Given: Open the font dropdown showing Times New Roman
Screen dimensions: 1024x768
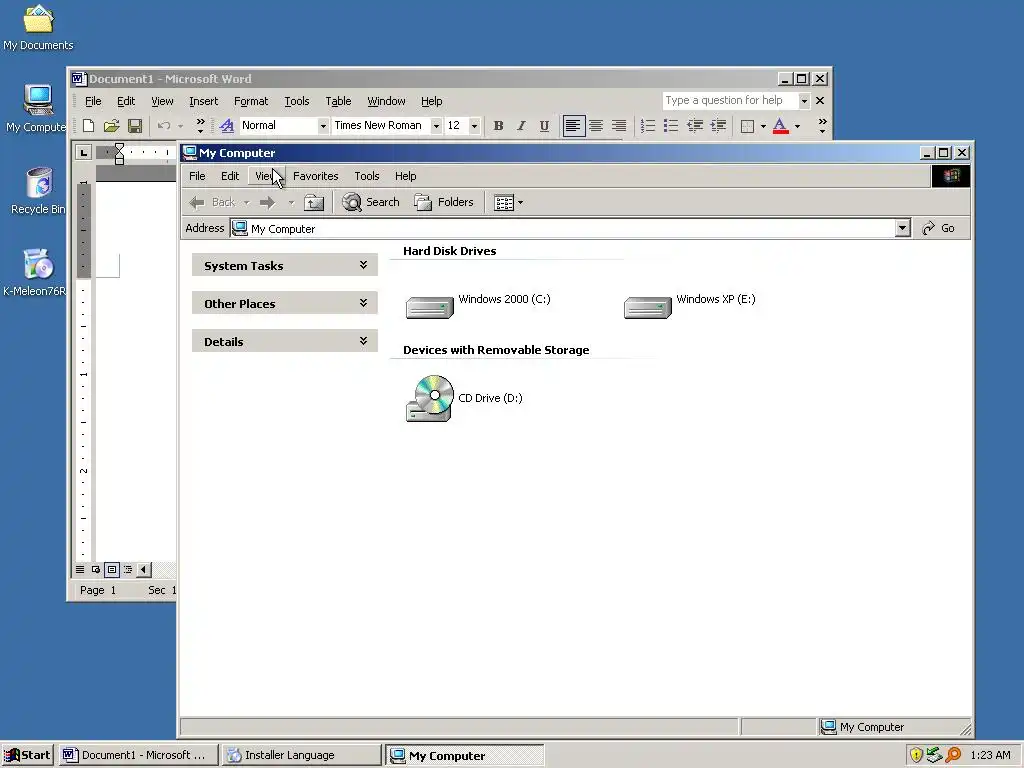Looking at the screenshot, I should [436, 125].
